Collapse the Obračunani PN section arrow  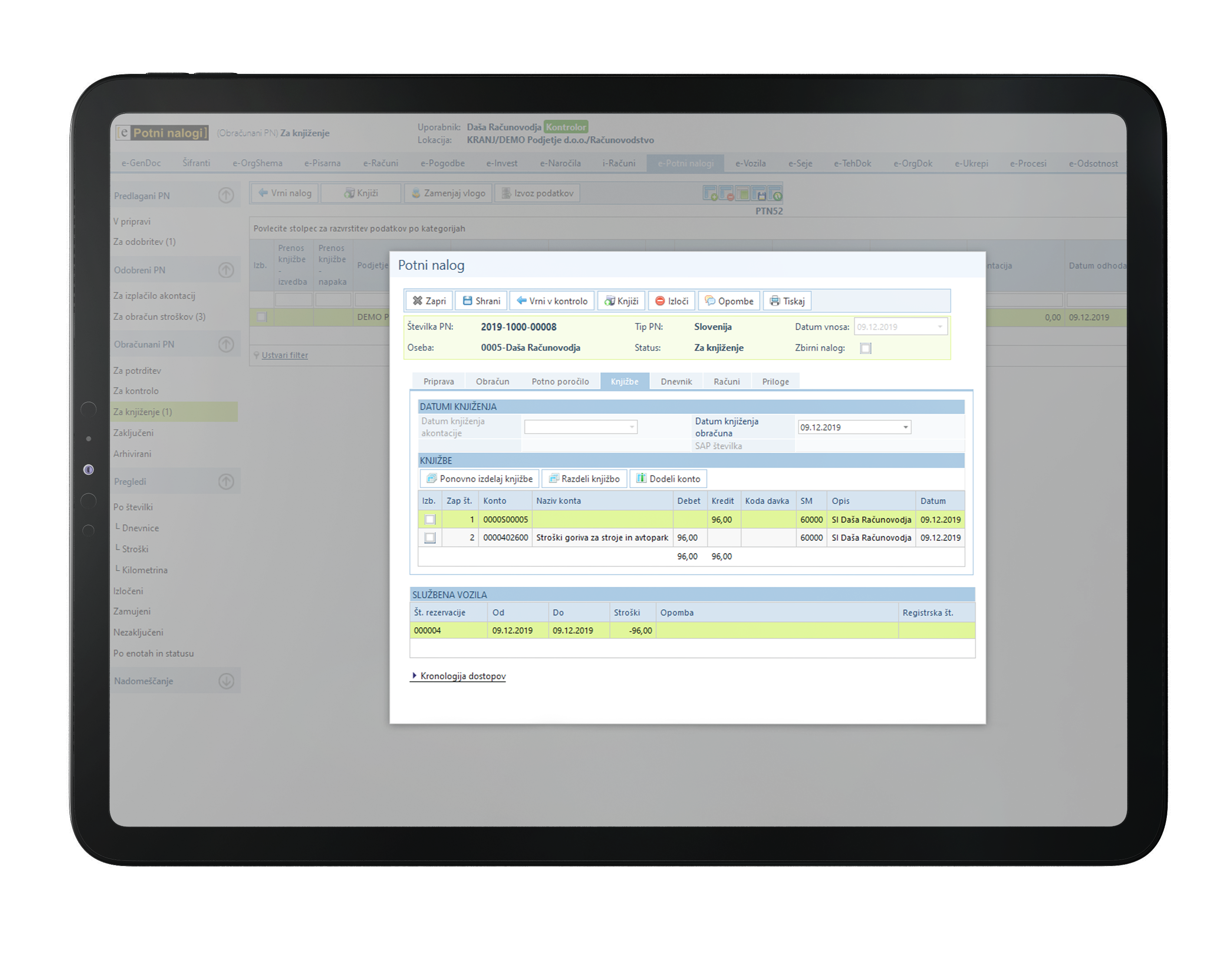pyautogui.click(x=226, y=344)
